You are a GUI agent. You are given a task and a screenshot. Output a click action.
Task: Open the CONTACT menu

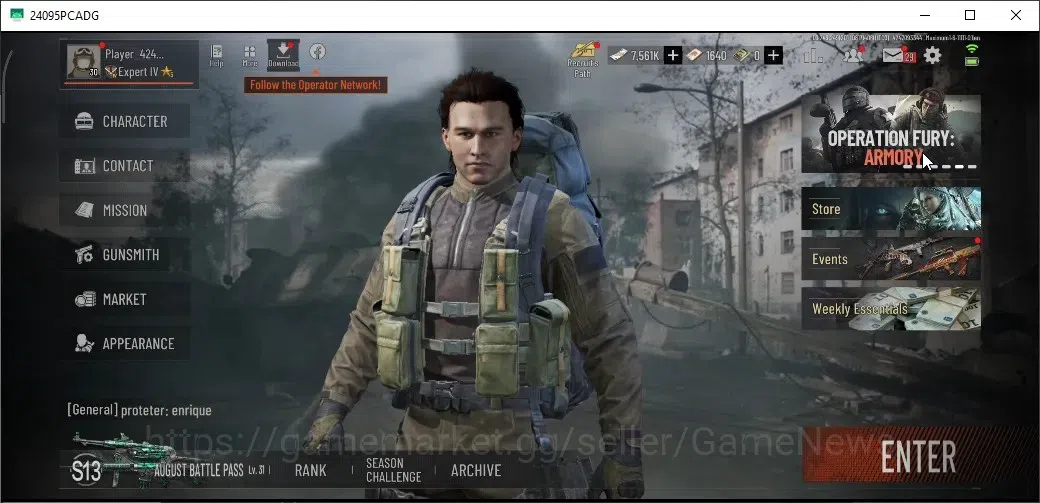point(125,166)
